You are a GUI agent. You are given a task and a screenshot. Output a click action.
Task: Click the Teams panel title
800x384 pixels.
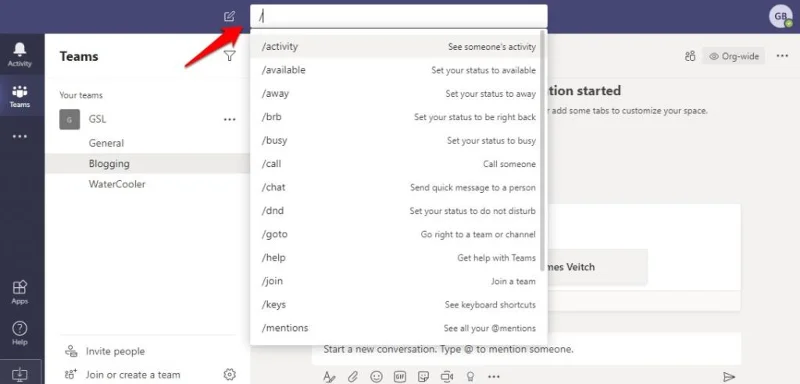click(x=79, y=56)
